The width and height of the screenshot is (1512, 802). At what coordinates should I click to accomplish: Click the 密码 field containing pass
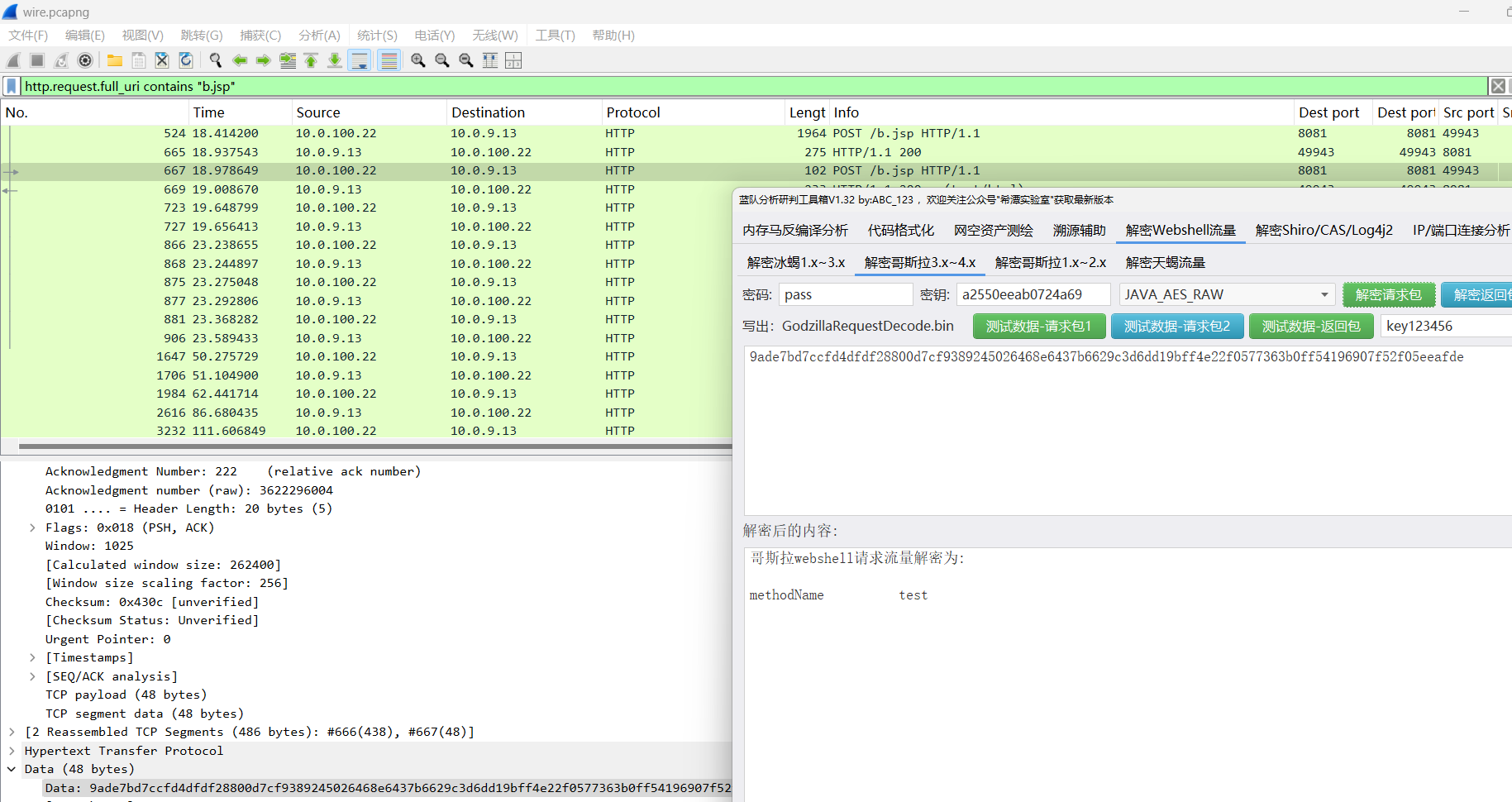pos(846,295)
